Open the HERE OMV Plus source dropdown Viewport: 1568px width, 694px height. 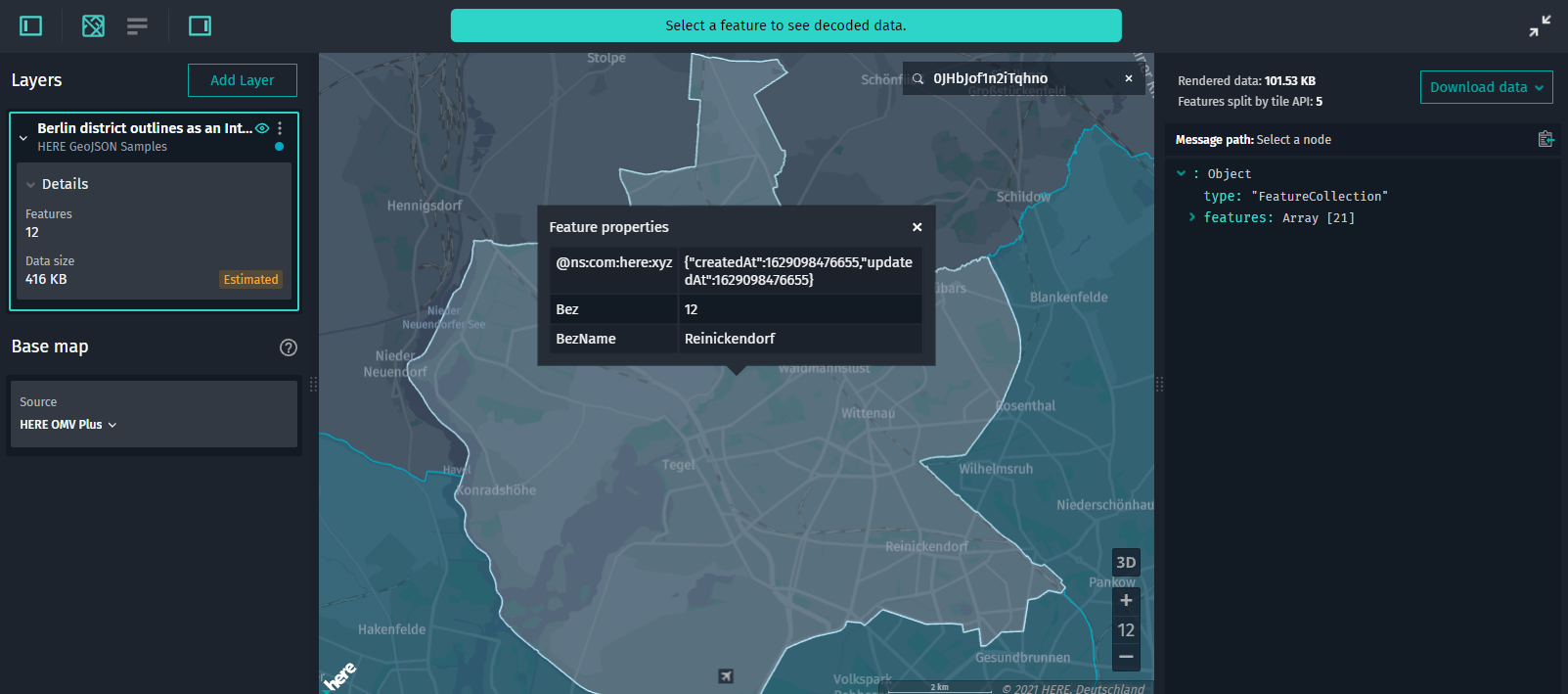(68, 425)
